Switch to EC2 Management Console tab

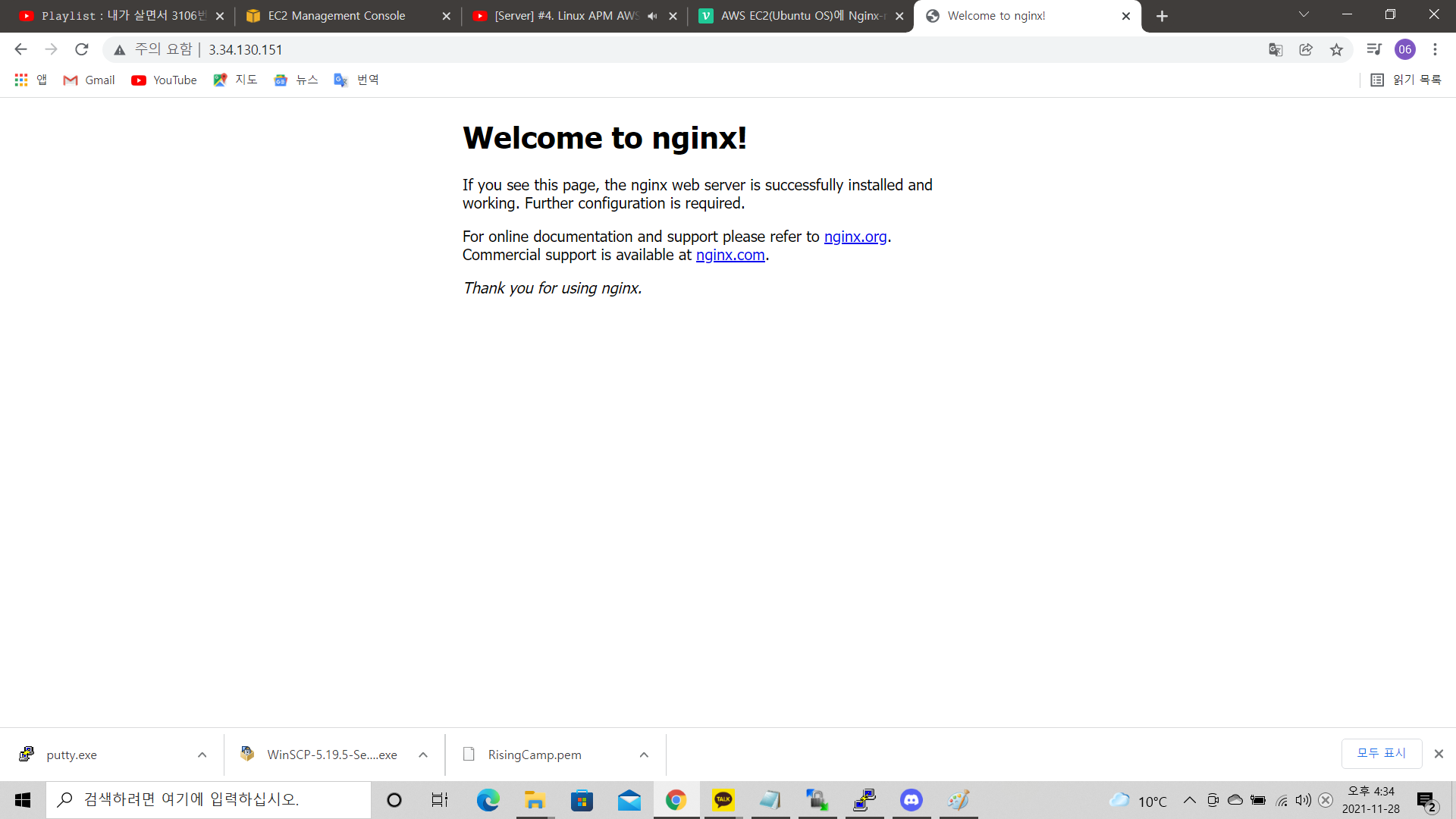tap(337, 16)
